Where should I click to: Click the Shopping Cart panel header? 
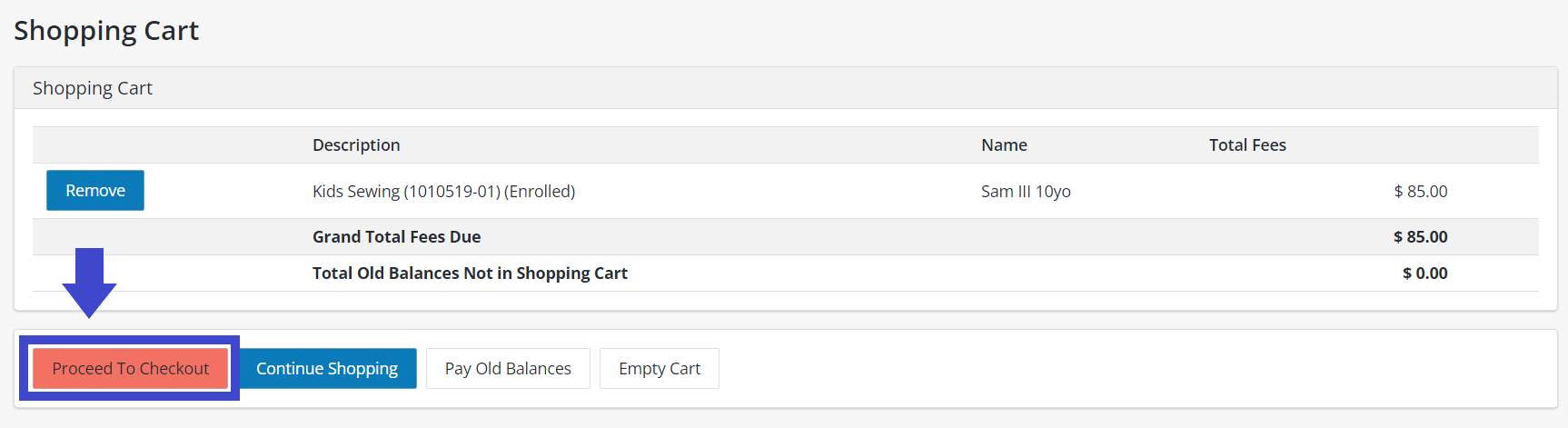[93, 88]
